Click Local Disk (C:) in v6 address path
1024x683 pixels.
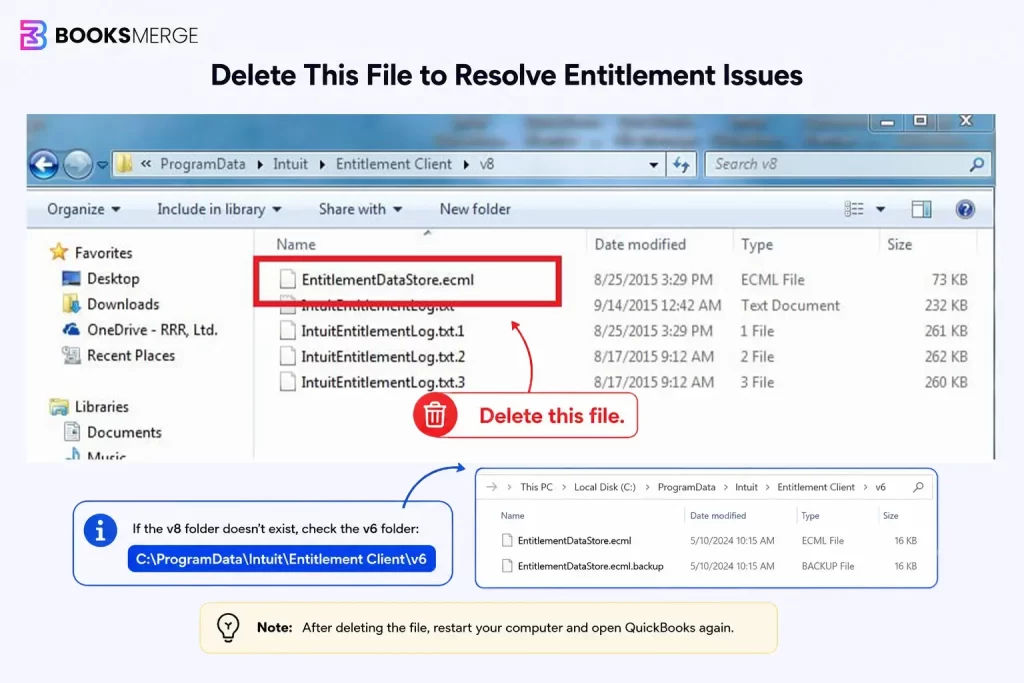point(604,487)
